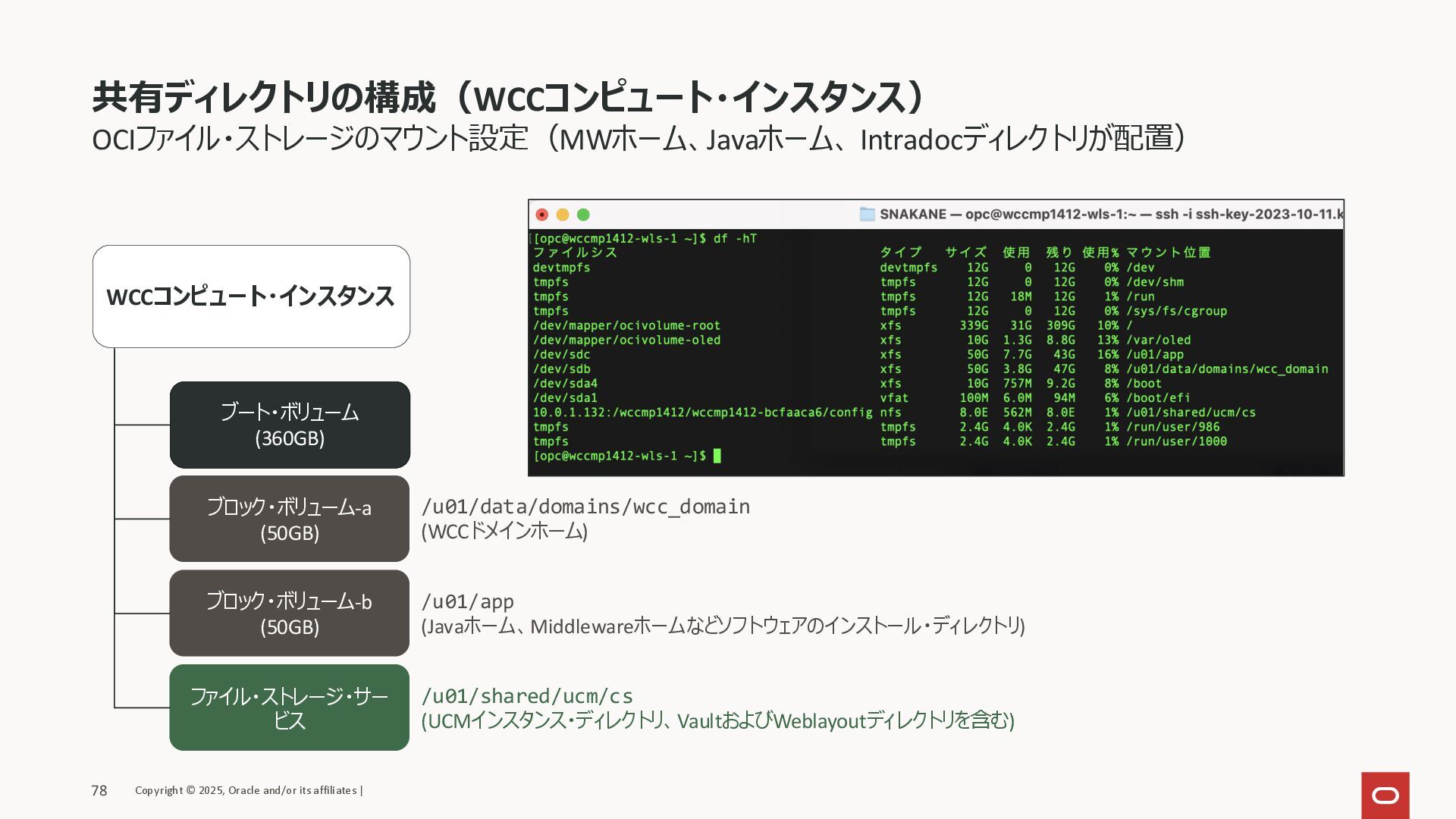The image size is (1456, 819).
Task: Click the red close dot on terminal
Action: (x=541, y=215)
